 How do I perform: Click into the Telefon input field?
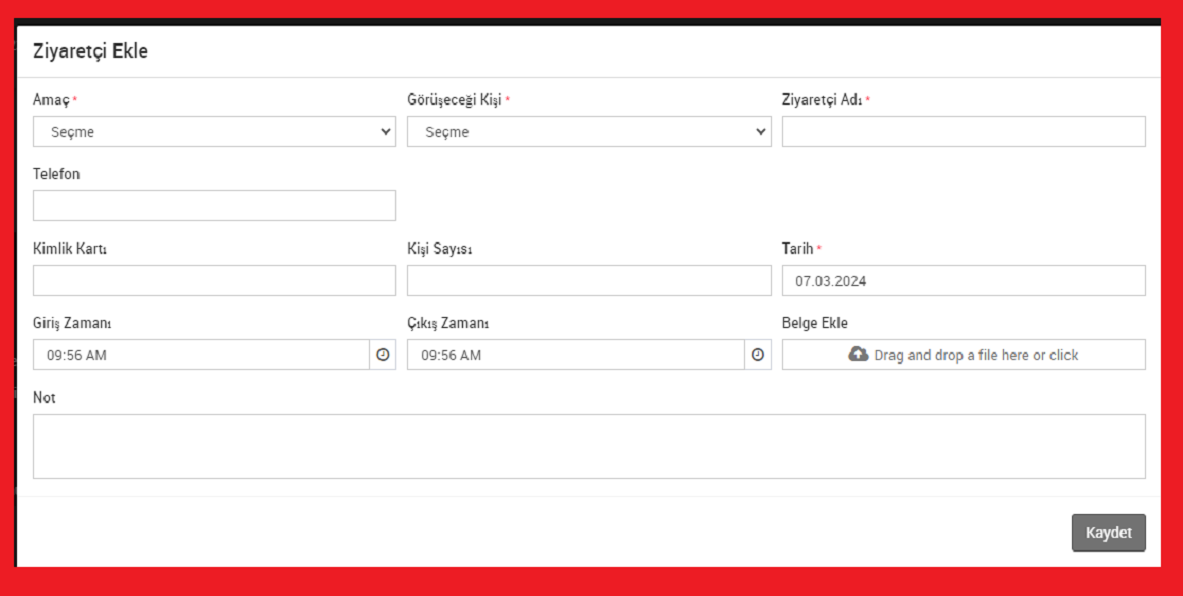click(x=214, y=206)
